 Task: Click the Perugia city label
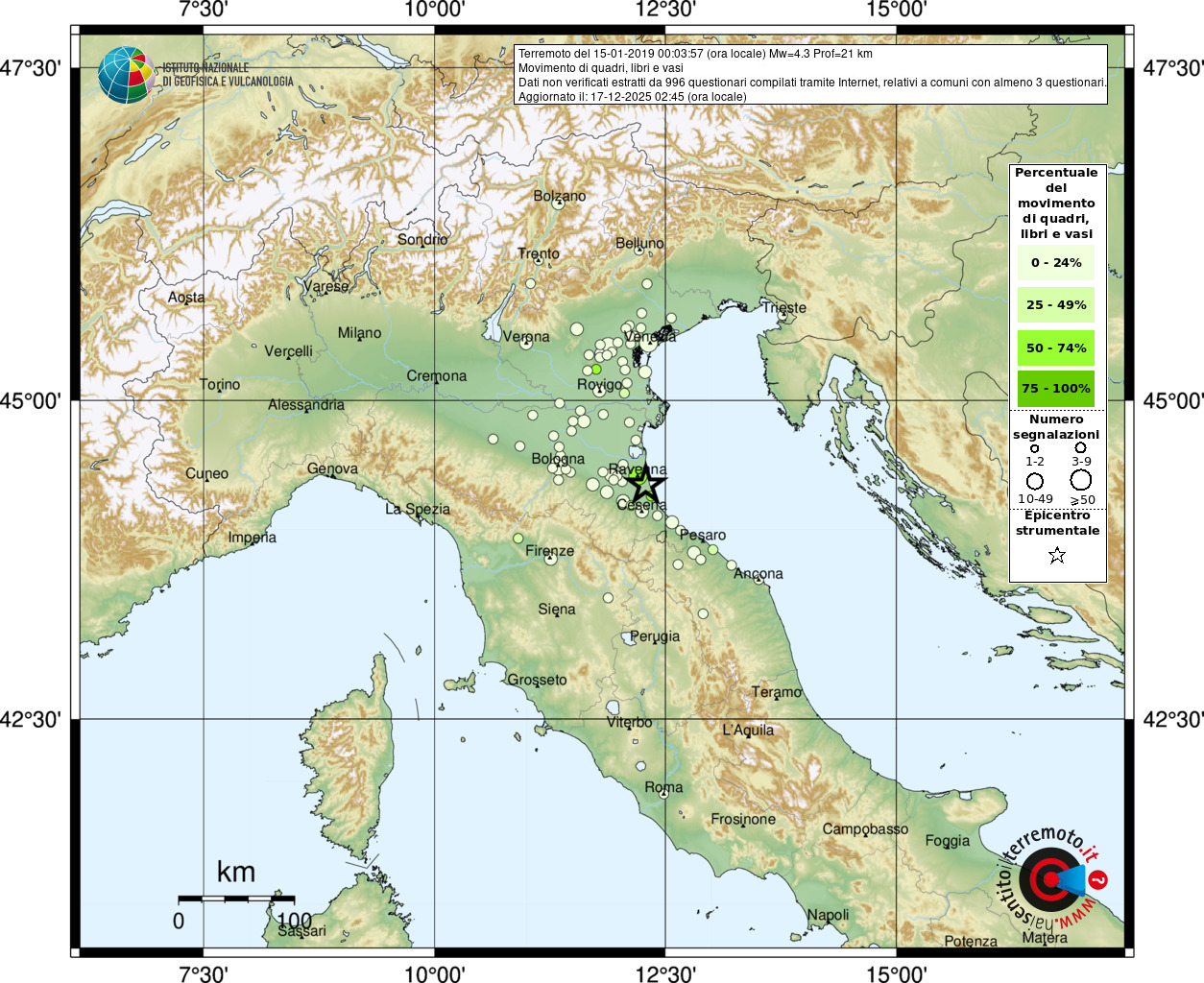tap(655, 635)
